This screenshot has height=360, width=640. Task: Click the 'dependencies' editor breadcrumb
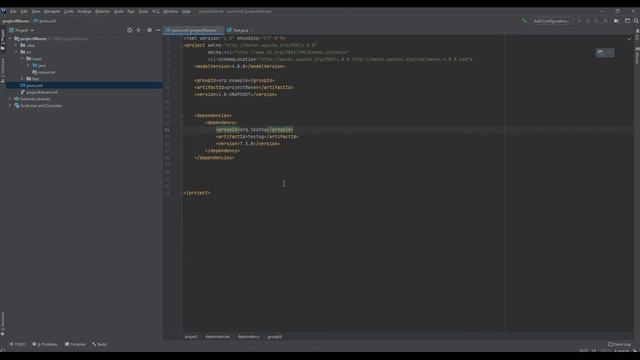218,337
